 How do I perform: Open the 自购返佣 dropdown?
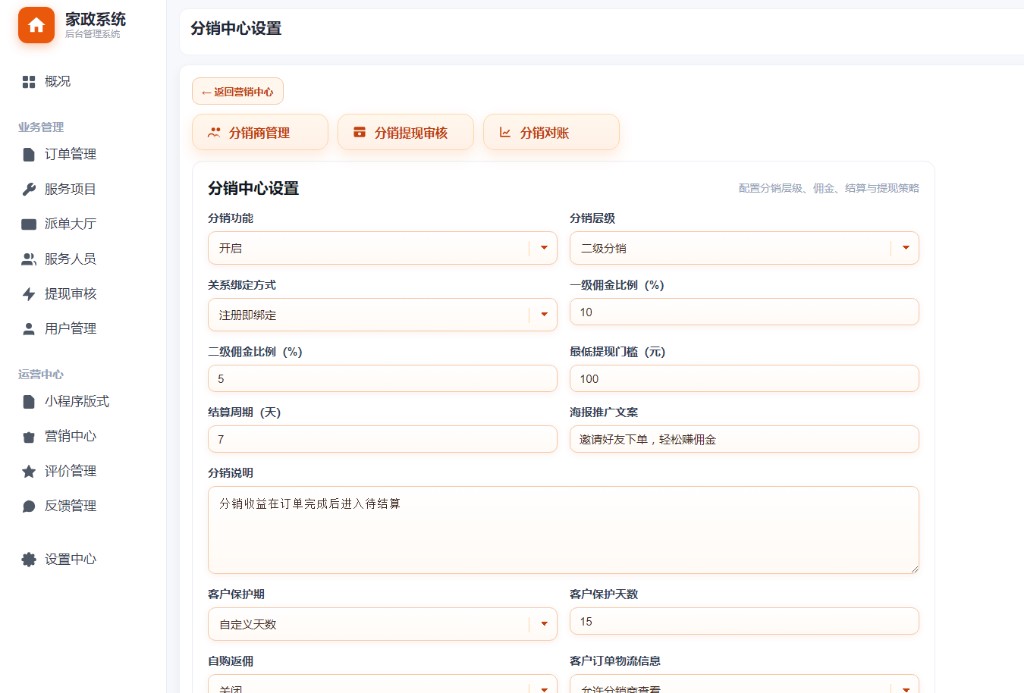click(x=383, y=684)
